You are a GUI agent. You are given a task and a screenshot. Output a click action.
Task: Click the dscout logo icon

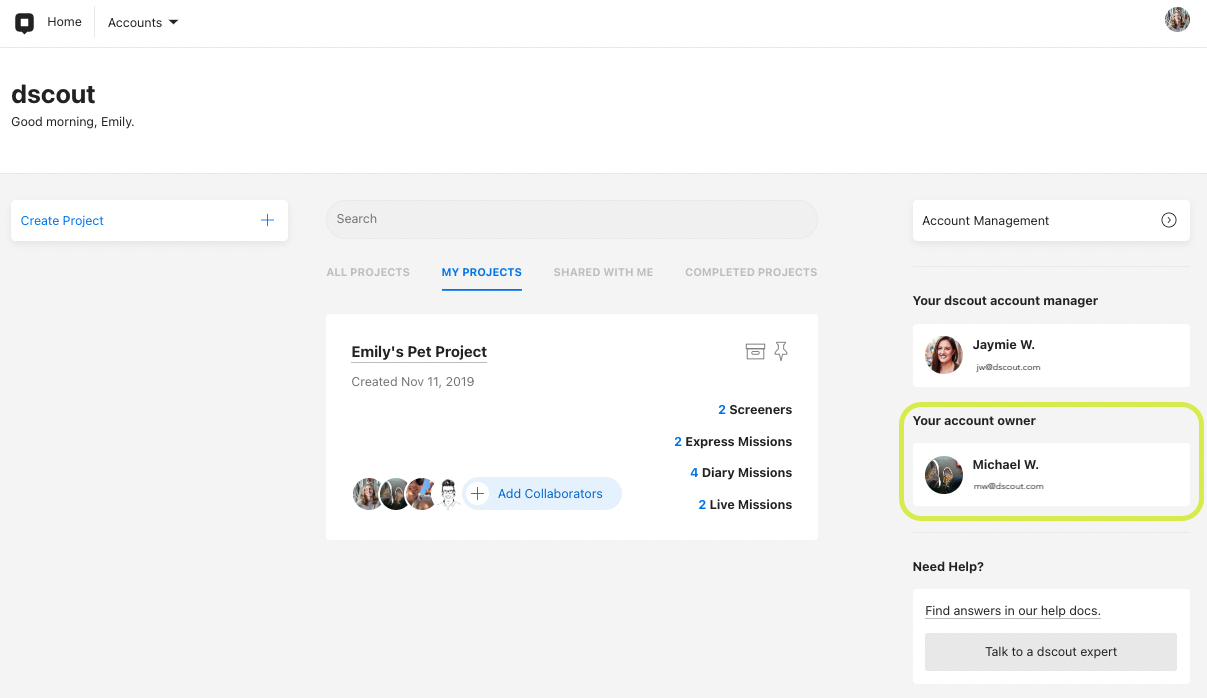pos(25,23)
